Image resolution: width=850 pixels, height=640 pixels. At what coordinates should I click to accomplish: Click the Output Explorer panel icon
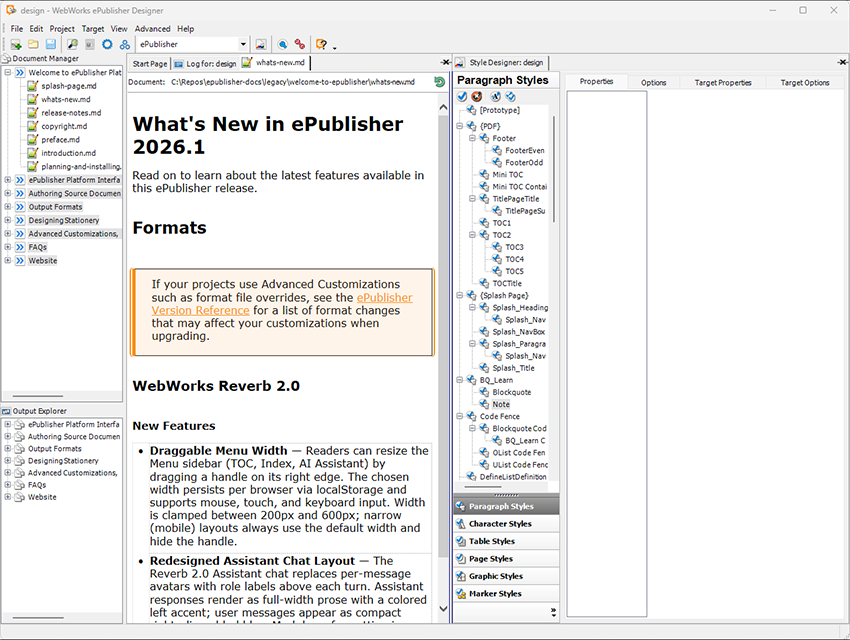click(7, 411)
